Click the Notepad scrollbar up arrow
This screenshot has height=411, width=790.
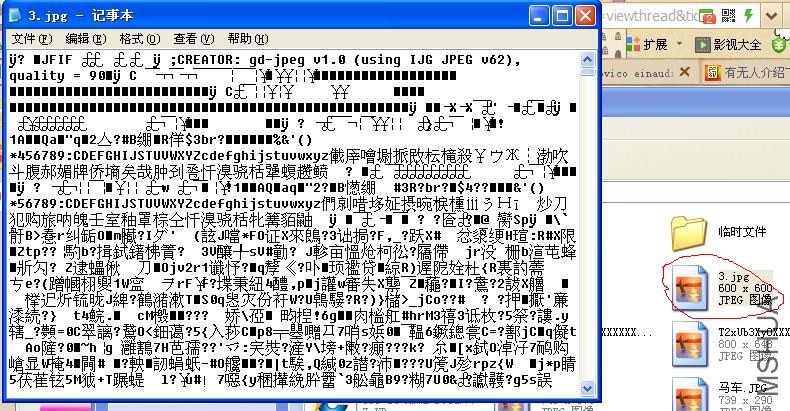click(x=588, y=58)
